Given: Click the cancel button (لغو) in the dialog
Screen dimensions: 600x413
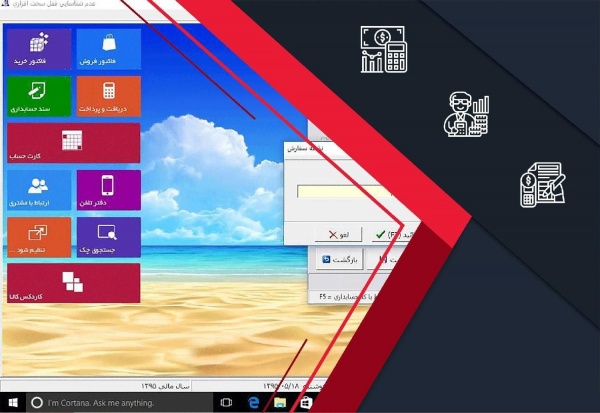Looking at the screenshot, I should coord(338,234).
